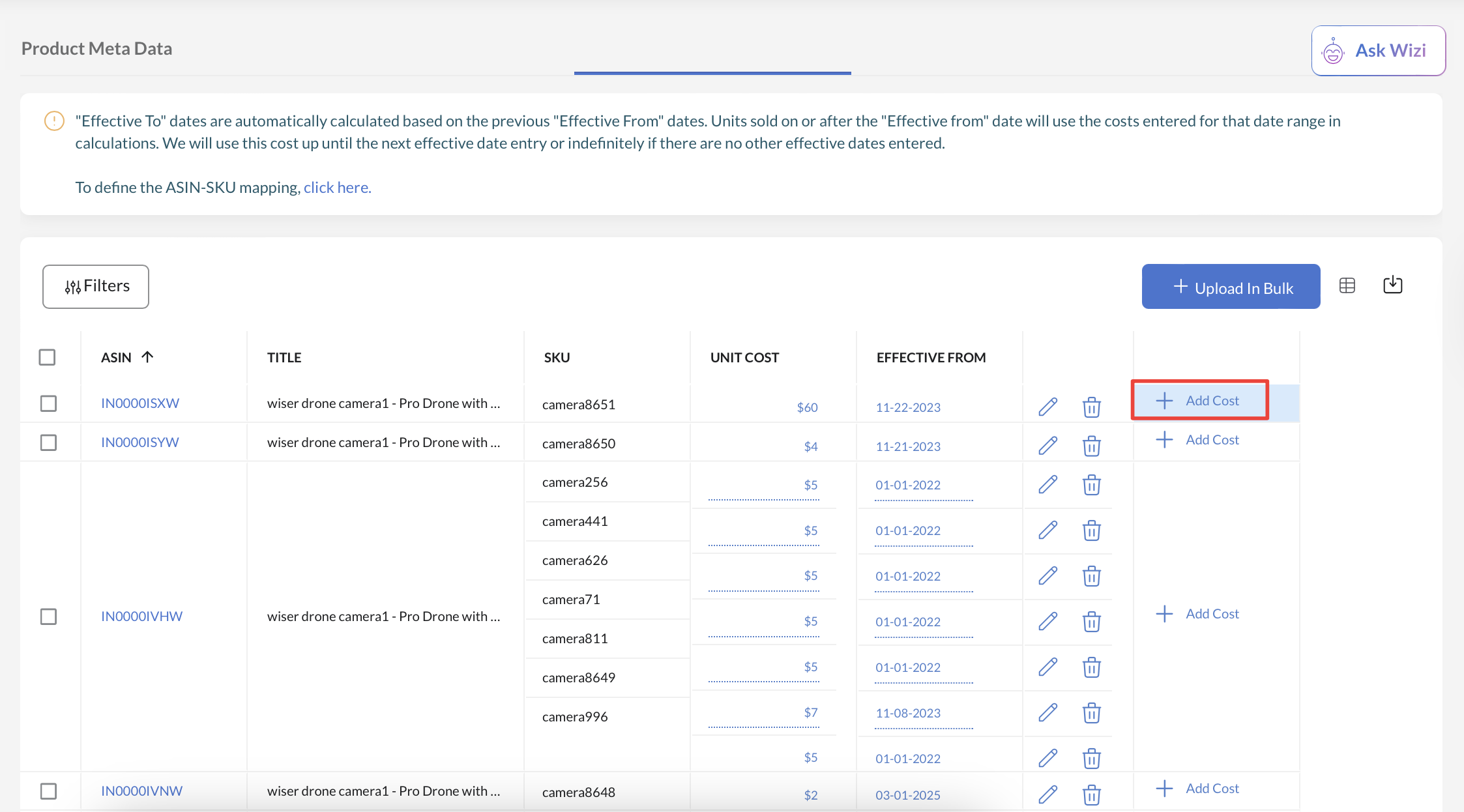Open the Filters panel
This screenshot has width=1464, height=812.
pyautogui.click(x=96, y=286)
